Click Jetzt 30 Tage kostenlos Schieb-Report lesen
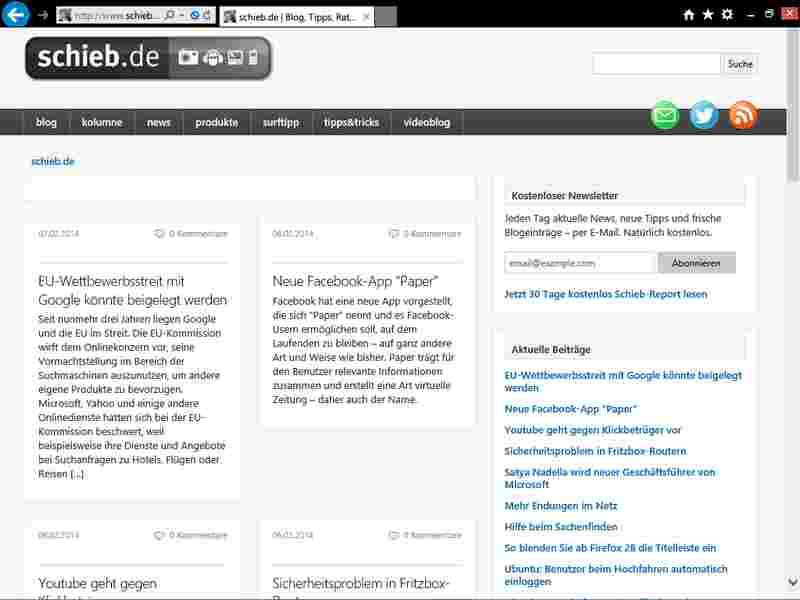The height and width of the screenshot is (600, 800). (606, 294)
